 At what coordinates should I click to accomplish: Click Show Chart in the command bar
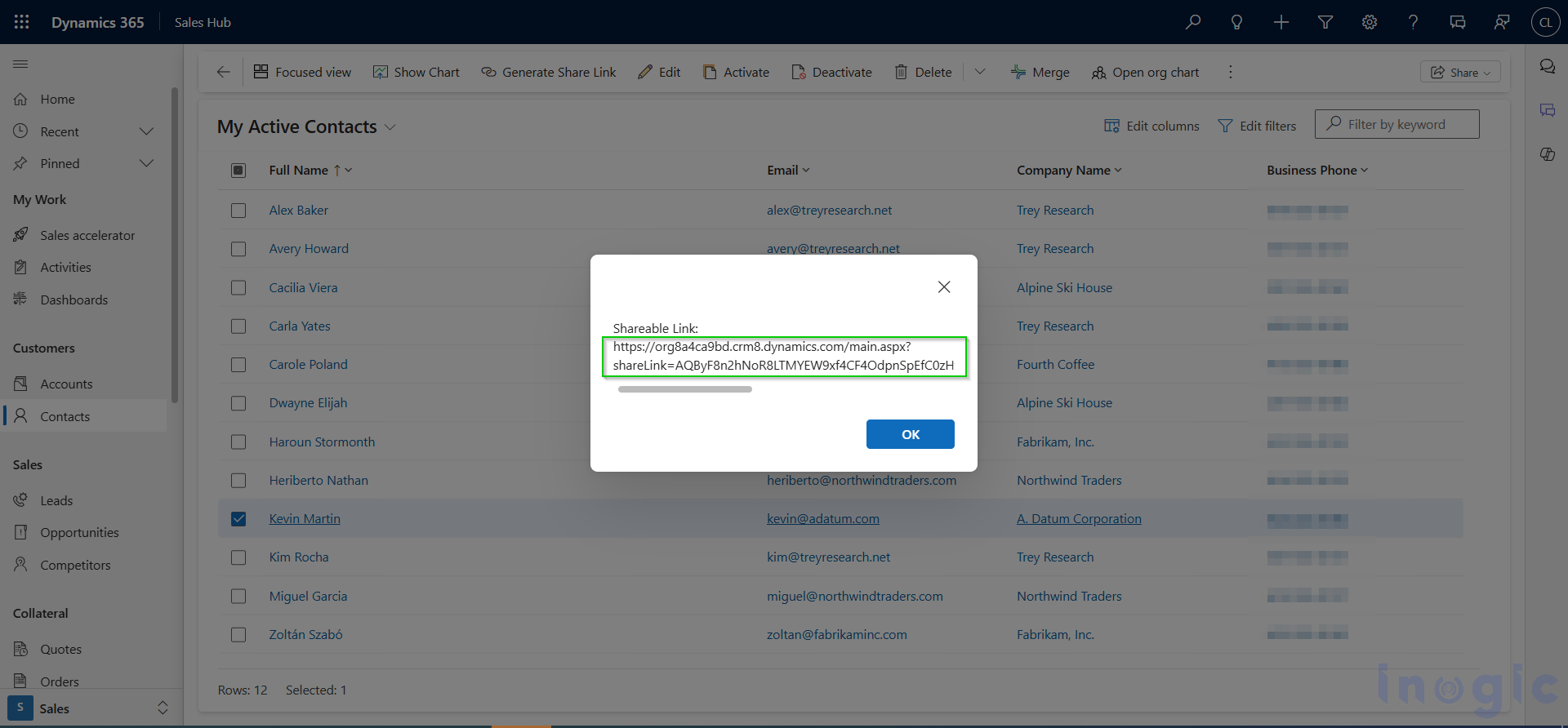coord(416,72)
